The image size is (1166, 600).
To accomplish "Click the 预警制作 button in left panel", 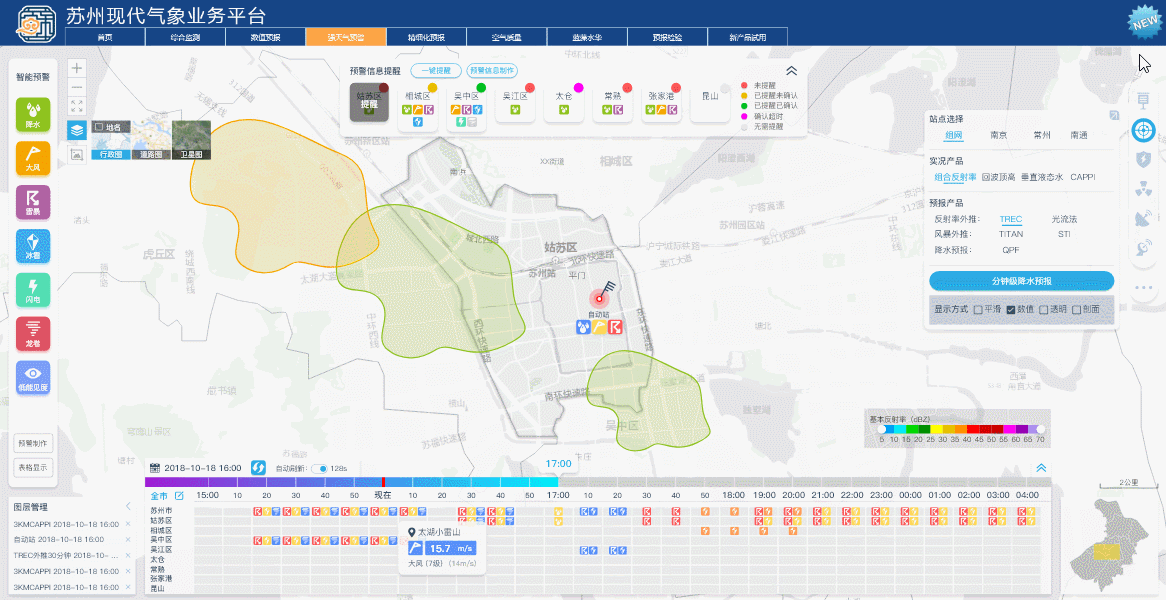I will tap(33, 443).
